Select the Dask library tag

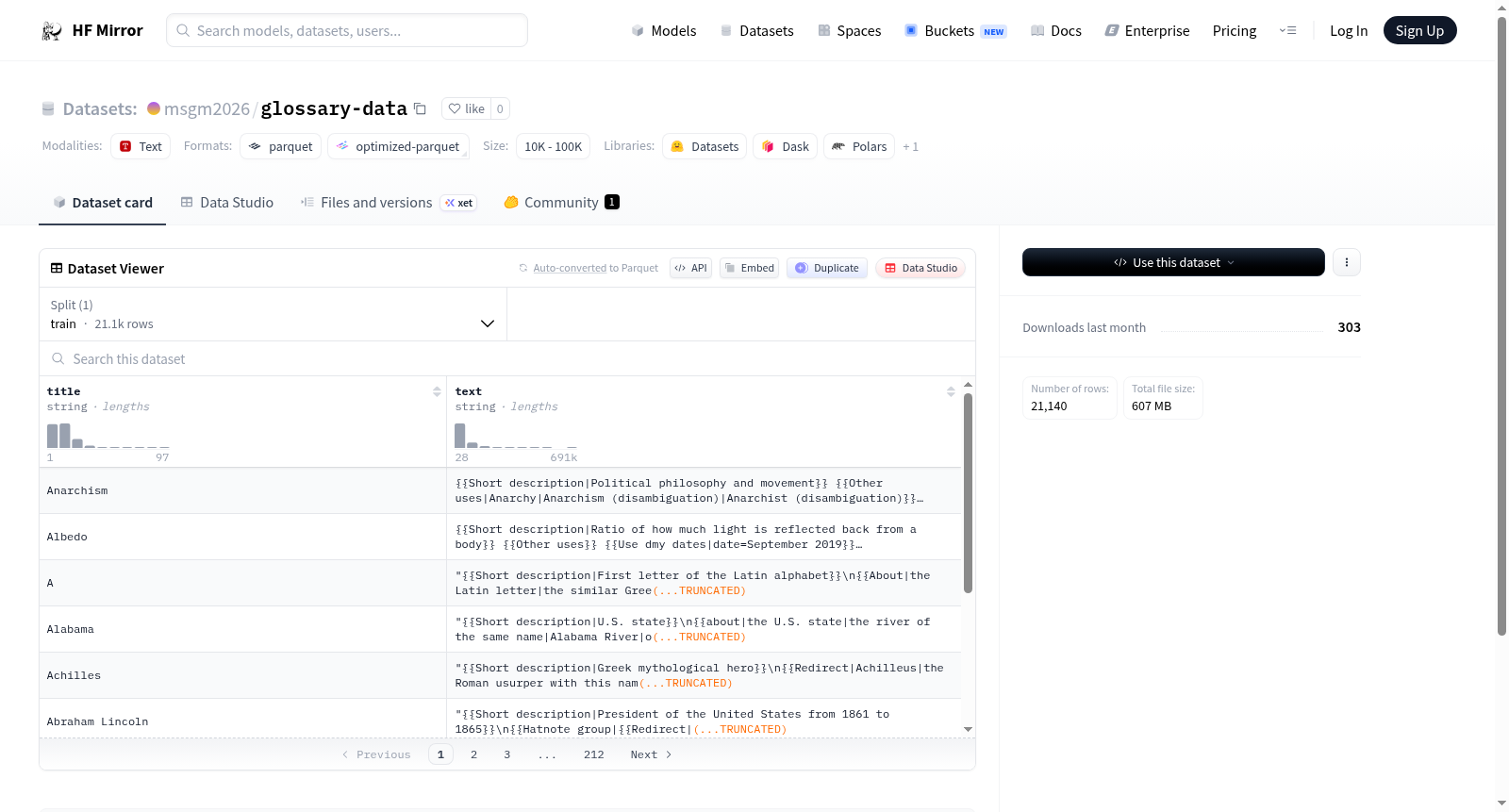785,146
